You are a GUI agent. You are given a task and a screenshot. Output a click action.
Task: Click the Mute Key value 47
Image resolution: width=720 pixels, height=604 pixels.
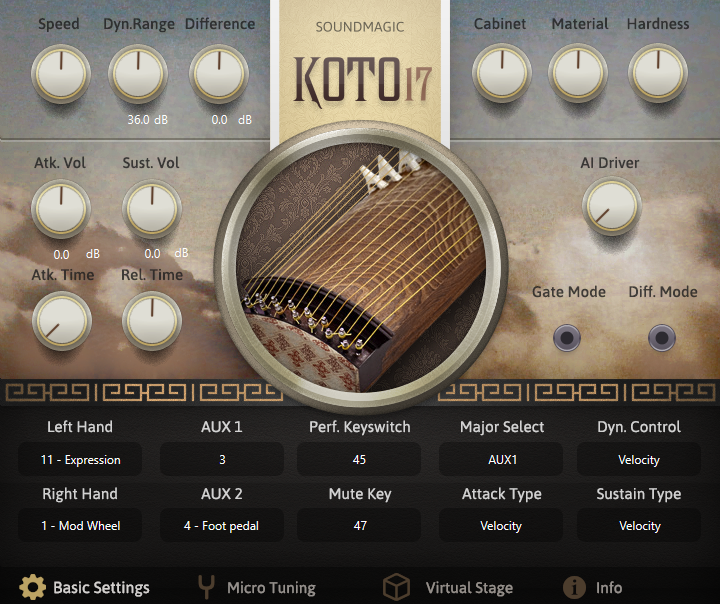click(359, 526)
